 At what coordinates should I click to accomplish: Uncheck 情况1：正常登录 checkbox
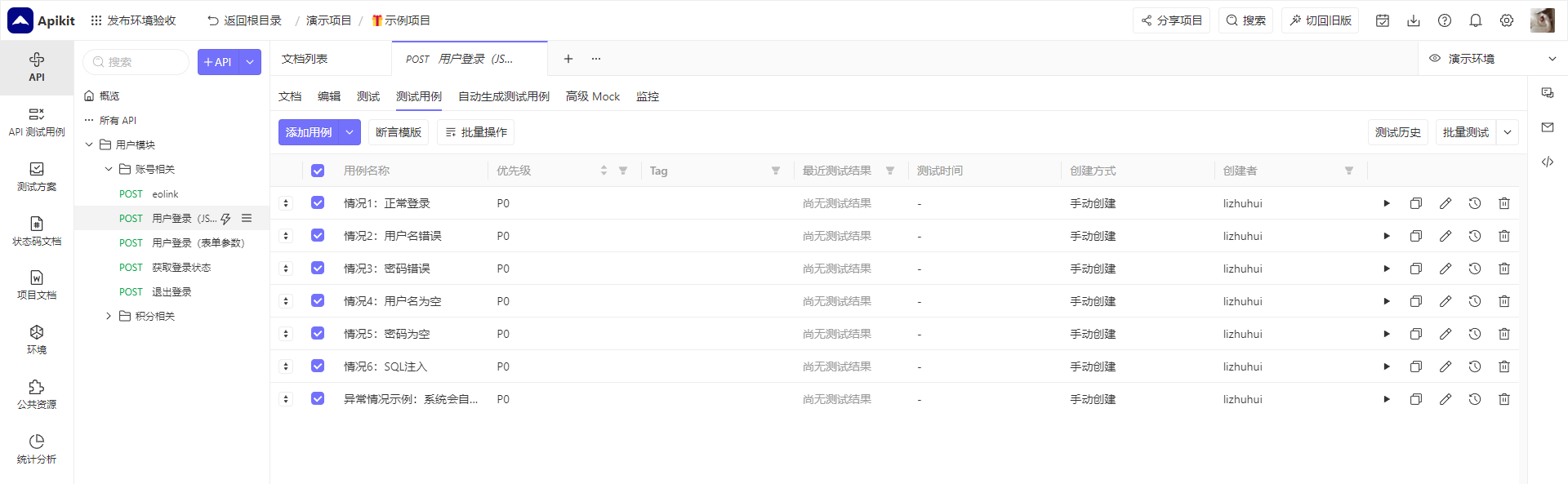pyautogui.click(x=318, y=202)
